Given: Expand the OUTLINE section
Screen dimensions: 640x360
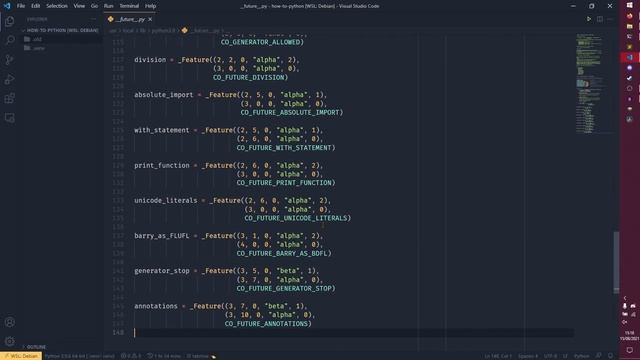Looking at the screenshot, I should 36,347.
